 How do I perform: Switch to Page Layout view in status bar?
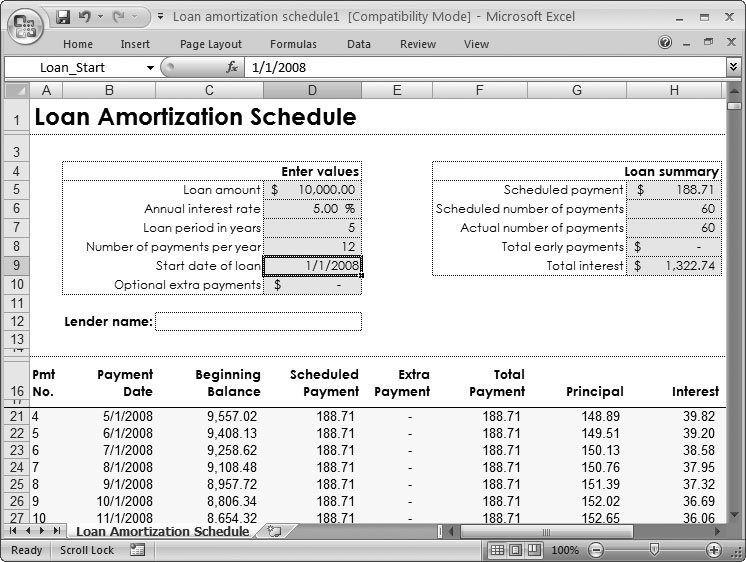click(516, 550)
